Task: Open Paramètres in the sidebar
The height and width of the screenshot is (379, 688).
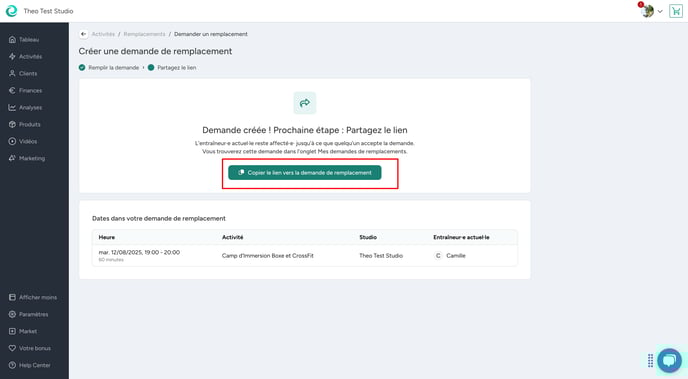Action: 29,314
